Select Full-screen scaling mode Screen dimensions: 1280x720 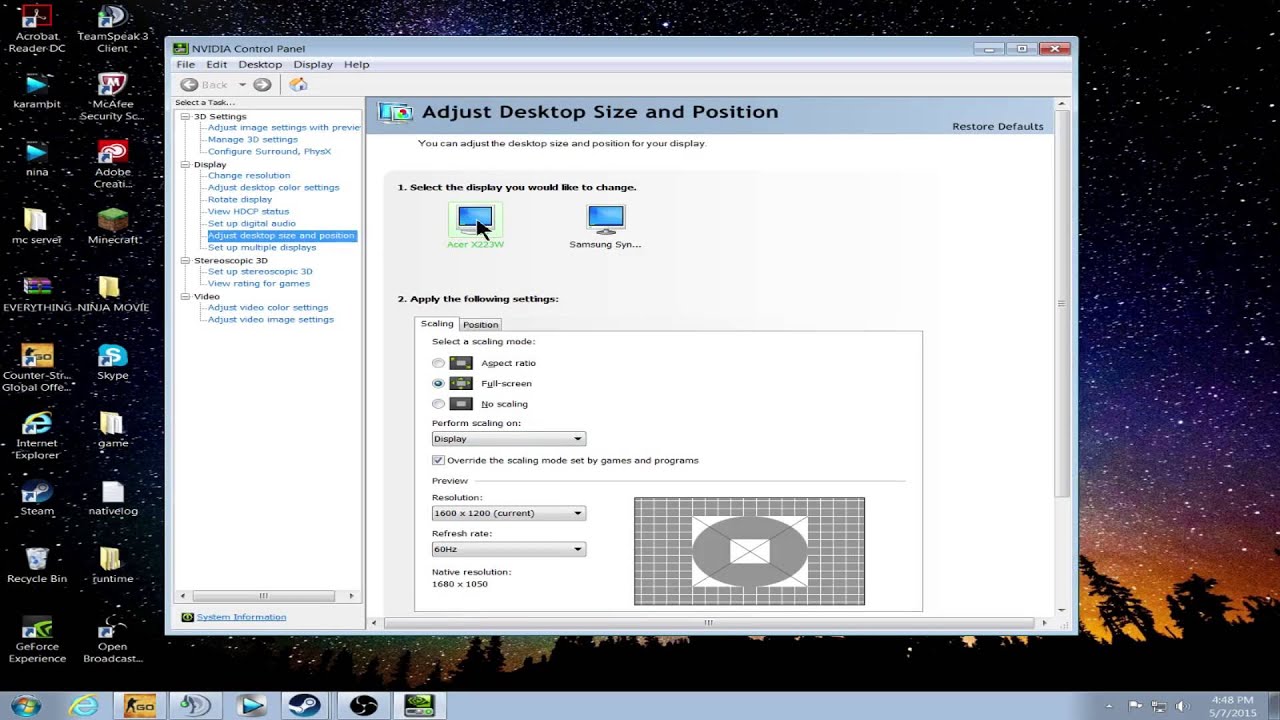(x=438, y=383)
